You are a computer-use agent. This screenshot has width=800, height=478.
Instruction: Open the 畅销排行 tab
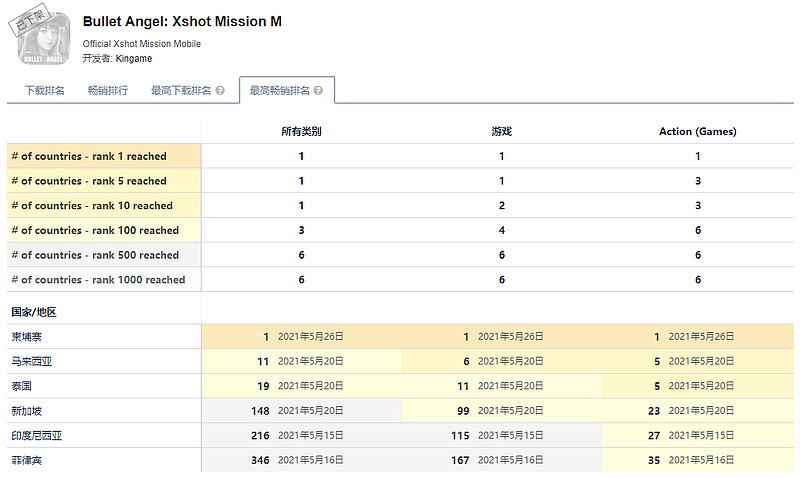107,91
